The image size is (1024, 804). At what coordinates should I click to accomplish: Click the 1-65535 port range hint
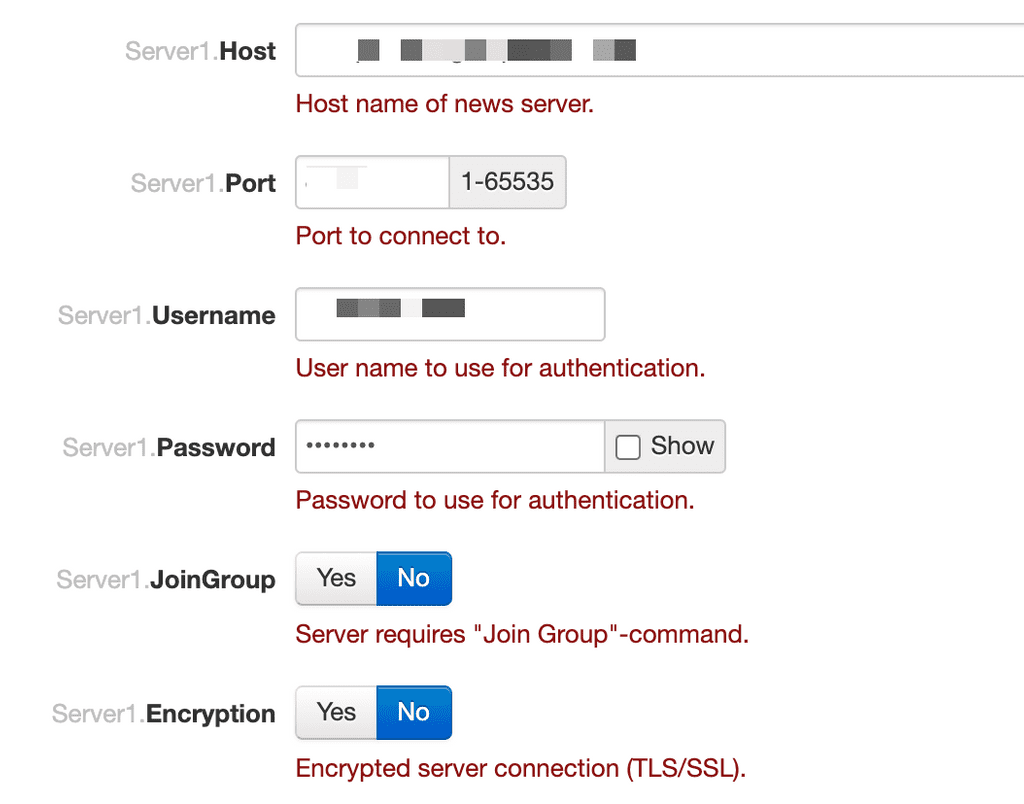pos(507,182)
